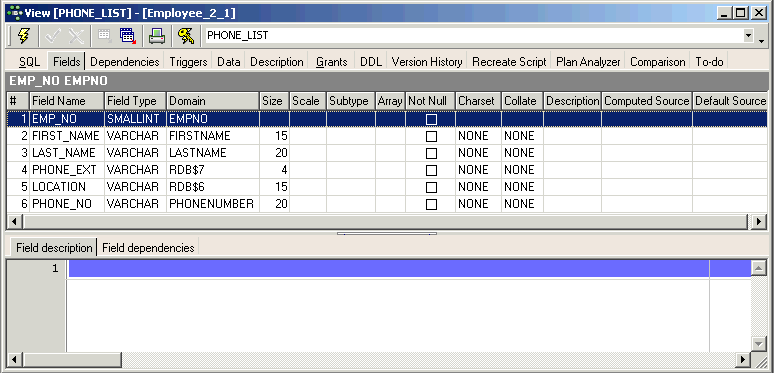Switch to the DDL tab
774x373 pixels.
[371, 62]
